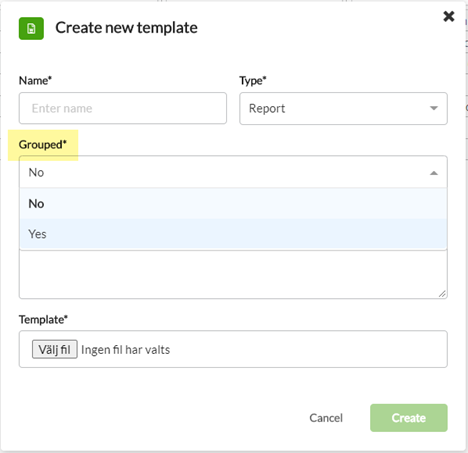Open the Type dropdown showing Report
468x453 pixels.
click(x=343, y=108)
